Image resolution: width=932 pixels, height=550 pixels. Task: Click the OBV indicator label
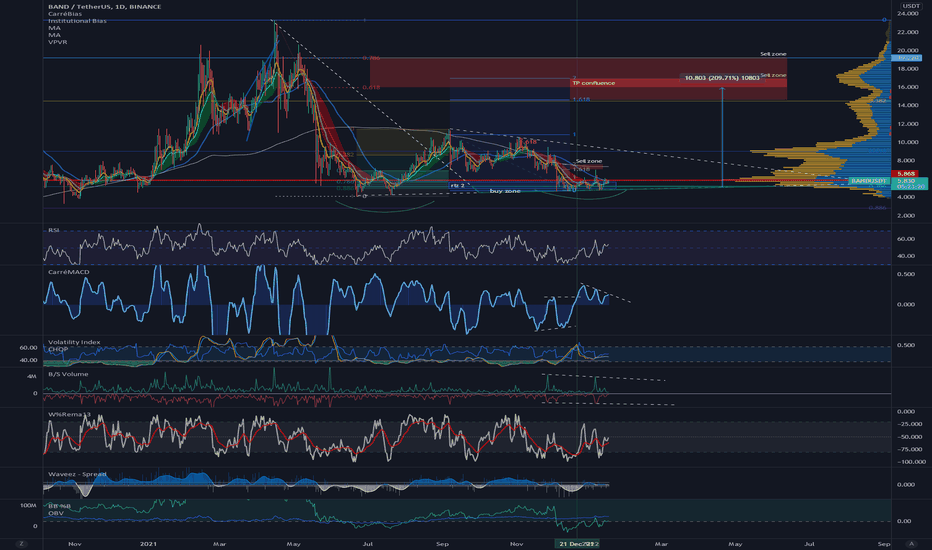coord(56,513)
